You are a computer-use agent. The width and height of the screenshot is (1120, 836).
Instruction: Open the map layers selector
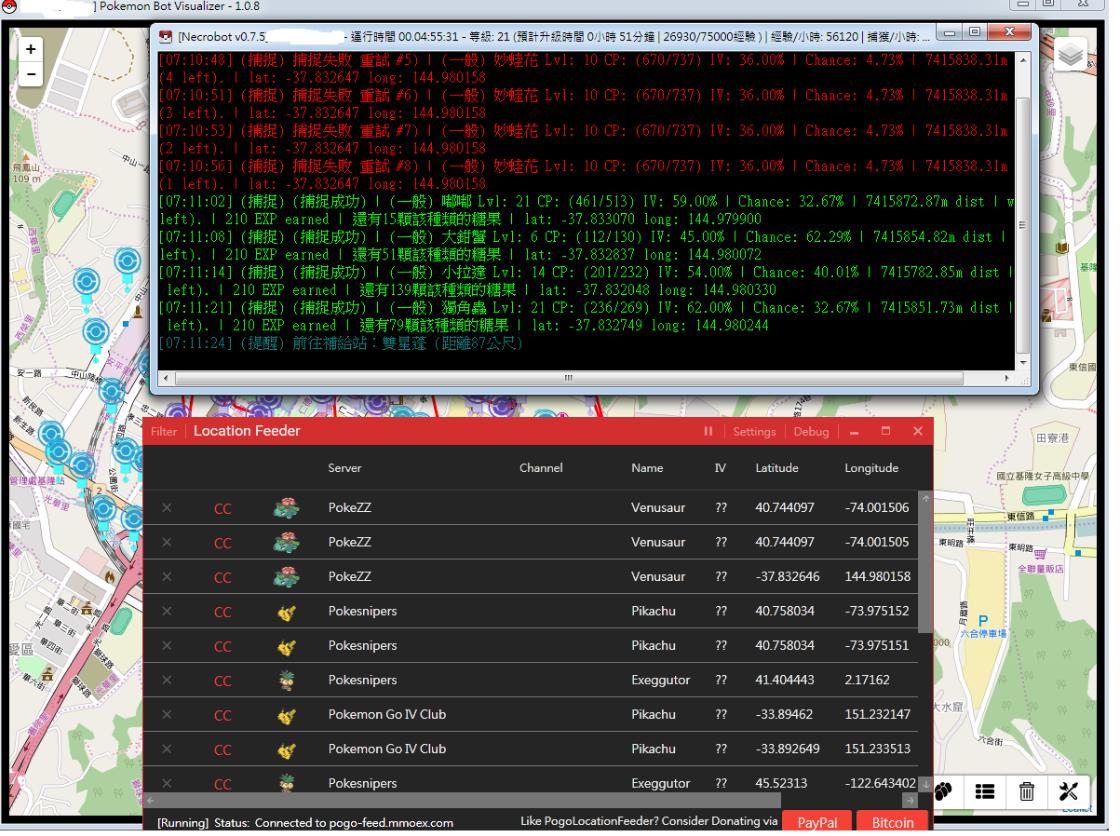(x=1071, y=55)
